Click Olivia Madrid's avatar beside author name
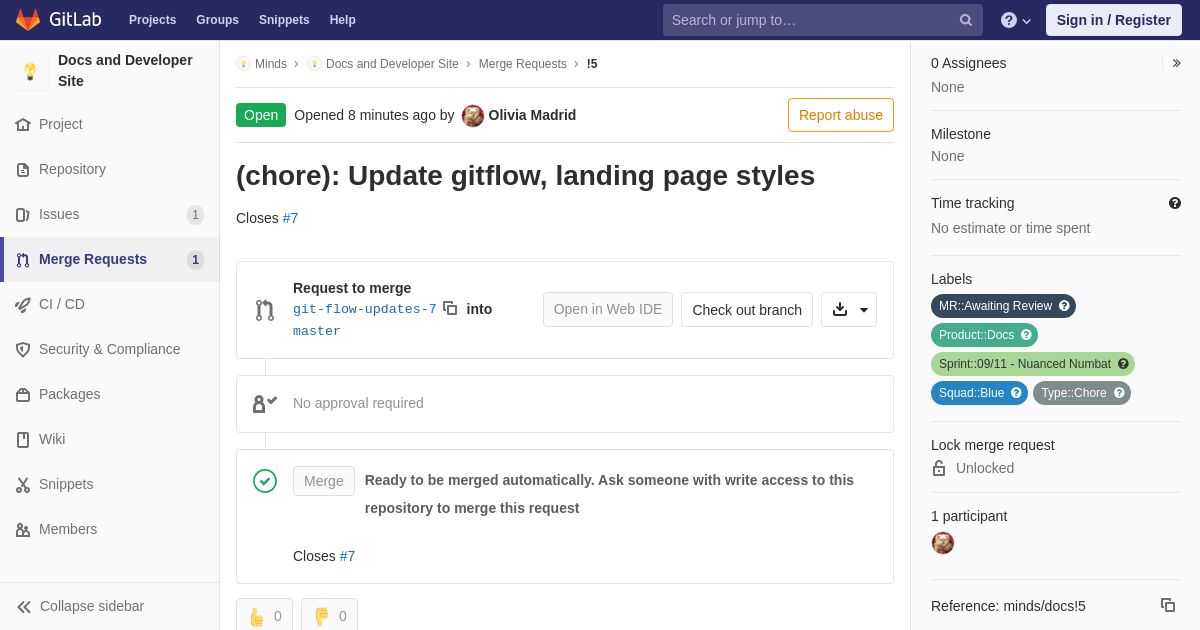 coord(473,116)
